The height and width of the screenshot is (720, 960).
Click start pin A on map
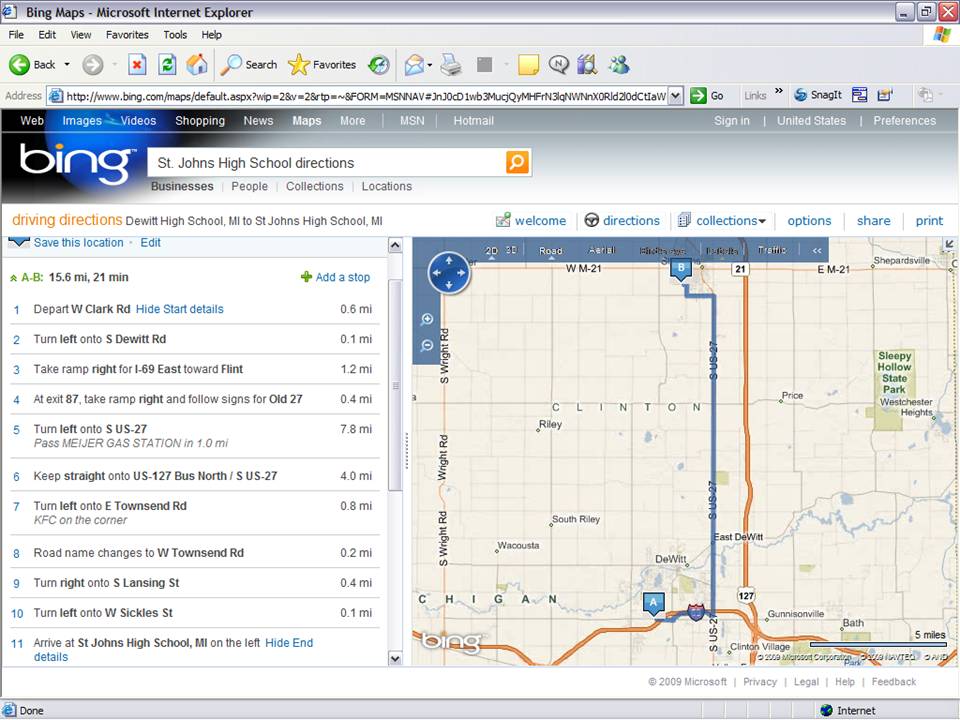pyautogui.click(x=653, y=604)
